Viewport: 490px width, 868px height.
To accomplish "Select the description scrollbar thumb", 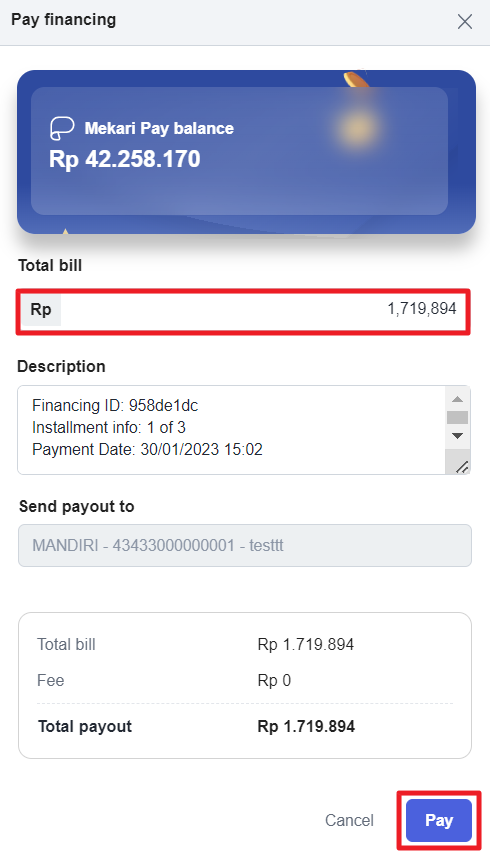I will [457, 417].
